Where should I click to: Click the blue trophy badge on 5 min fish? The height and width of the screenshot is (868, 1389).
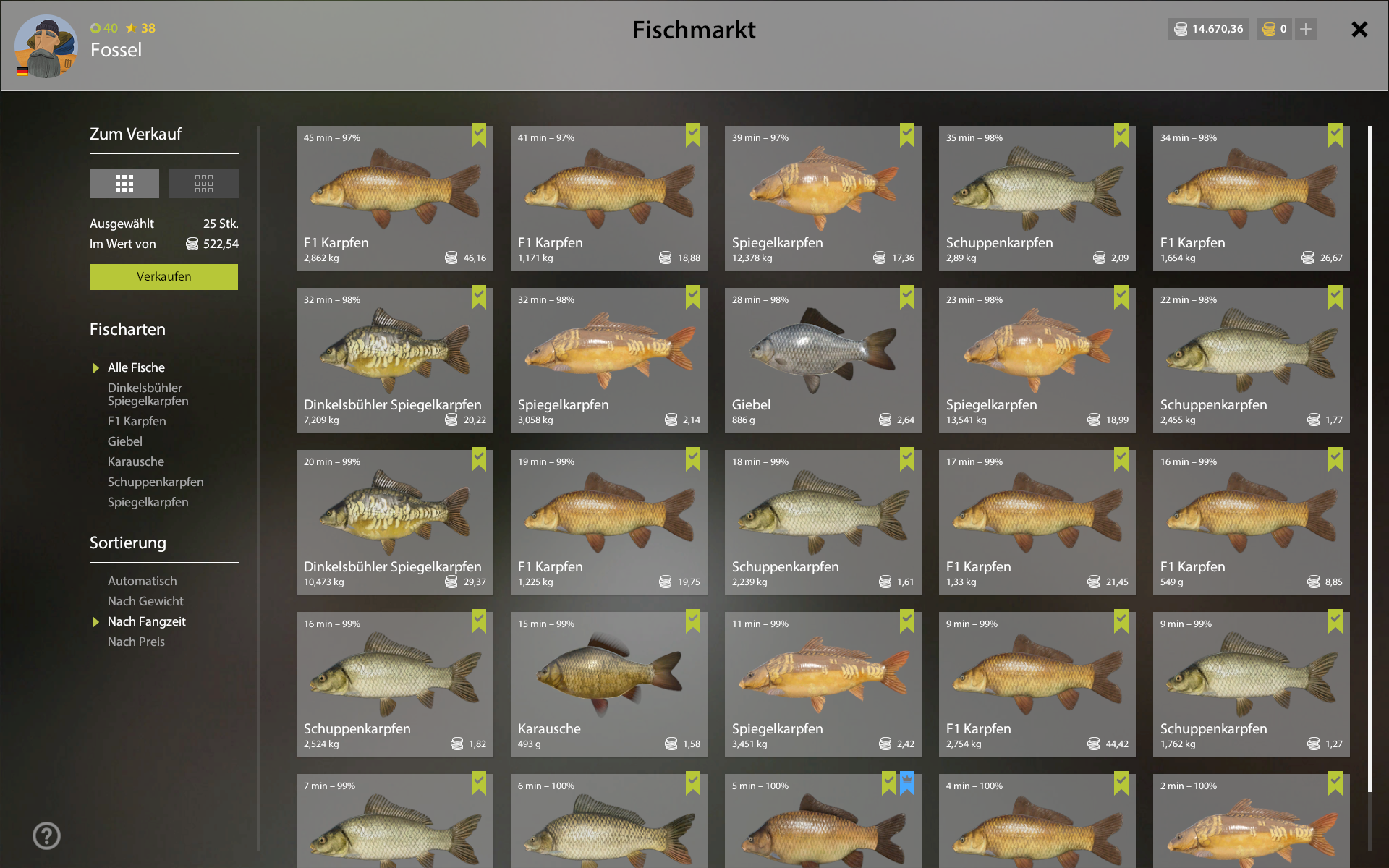click(x=907, y=783)
